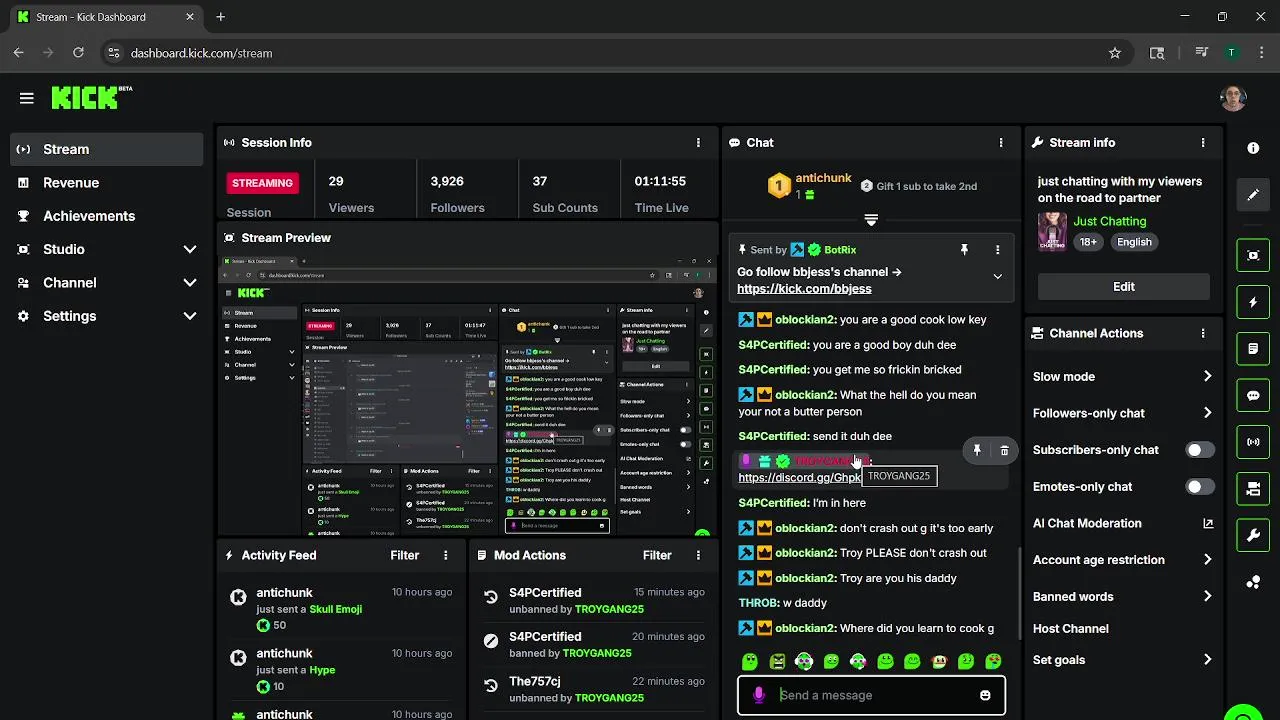This screenshot has width=1280, height=720.
Task: Open AI Chat Moderation external link icon
Action: tap(1208, 523)
